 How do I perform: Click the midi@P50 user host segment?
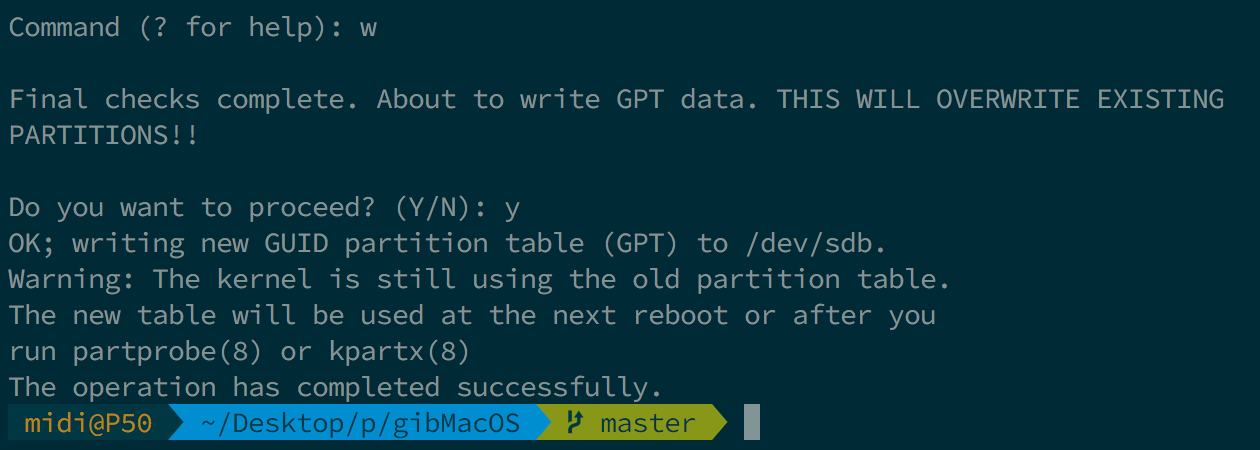88,423
